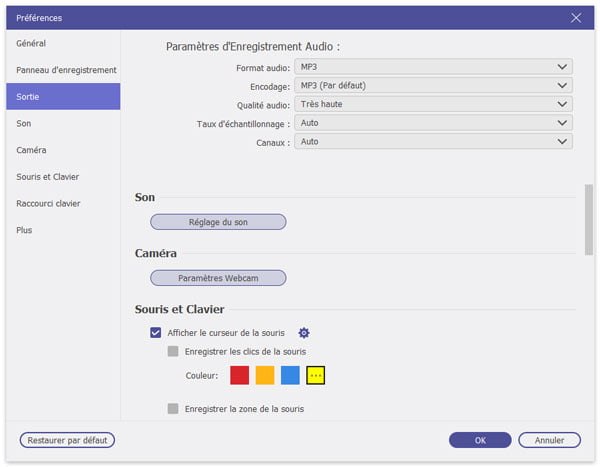Select the Caméra sidebar item

pyautogui.click(x=31, y=150)
